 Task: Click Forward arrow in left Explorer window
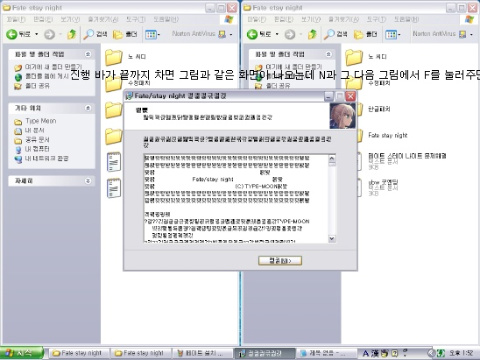(49, 34)
